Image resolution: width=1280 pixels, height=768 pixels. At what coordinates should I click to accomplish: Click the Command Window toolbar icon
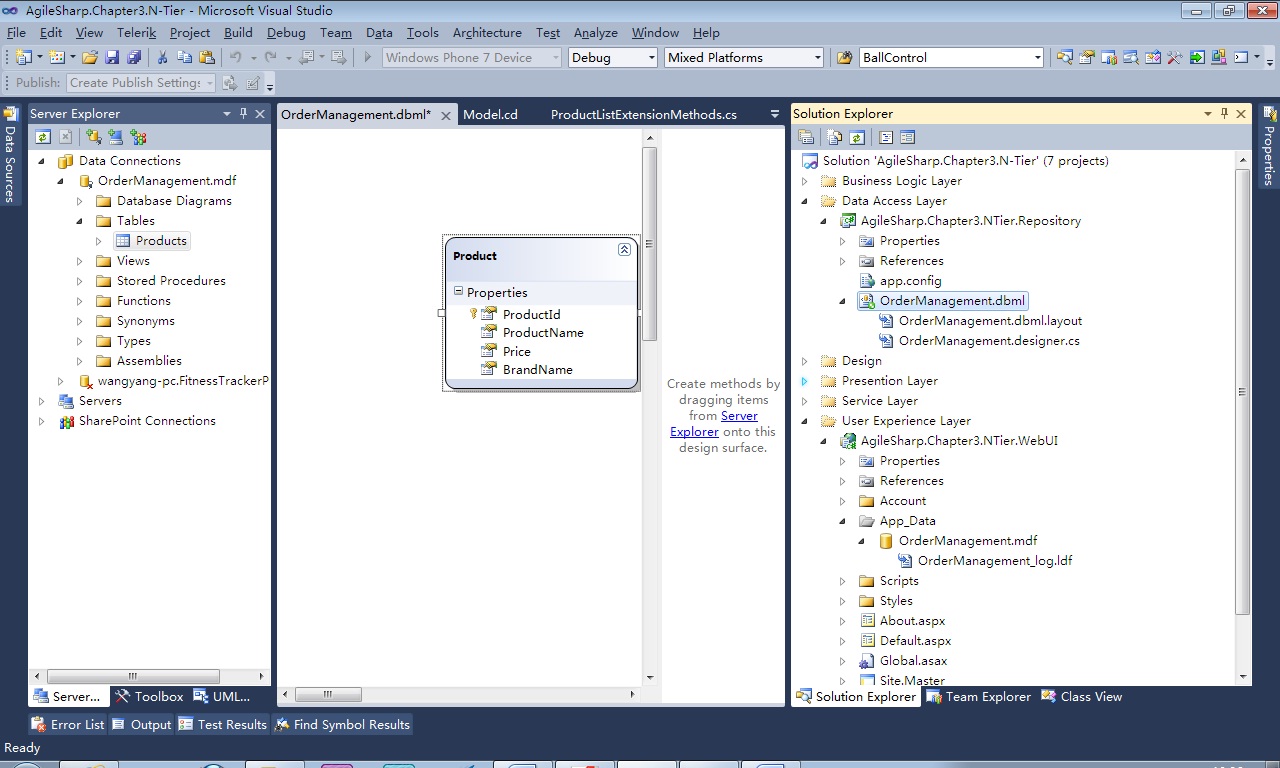coord(1241,57)
